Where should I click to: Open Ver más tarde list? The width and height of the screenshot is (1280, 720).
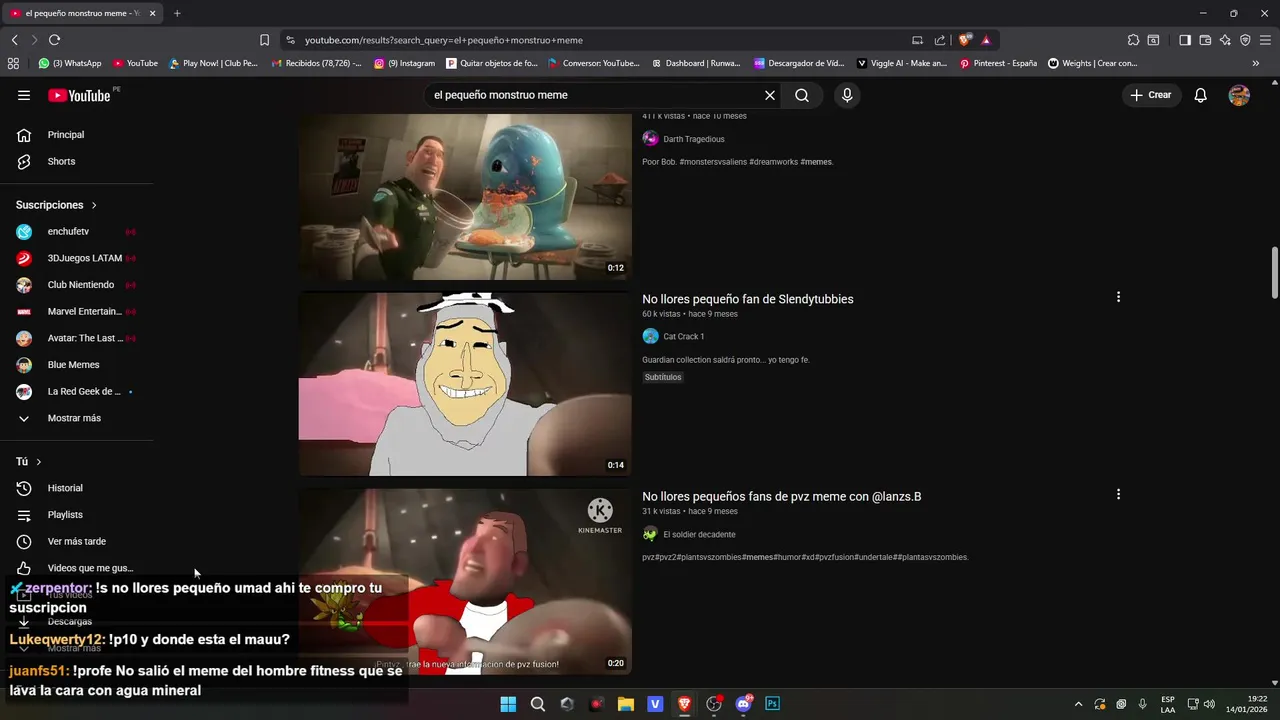click(77, 541)
